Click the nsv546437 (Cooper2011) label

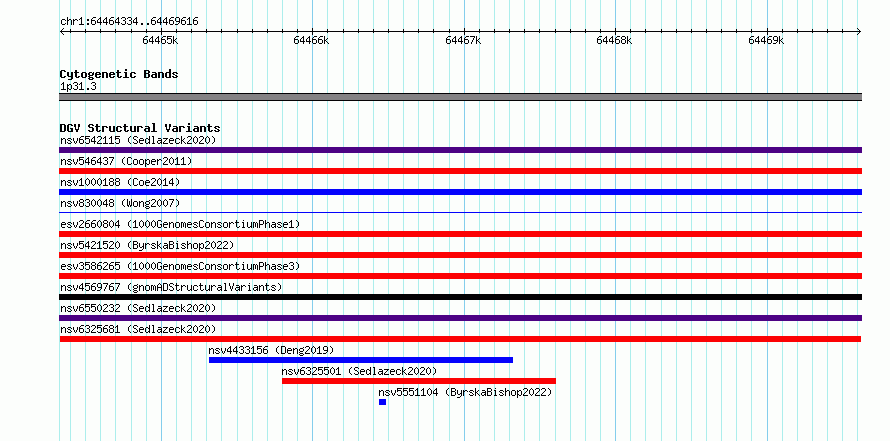click(x=126, y=161)
